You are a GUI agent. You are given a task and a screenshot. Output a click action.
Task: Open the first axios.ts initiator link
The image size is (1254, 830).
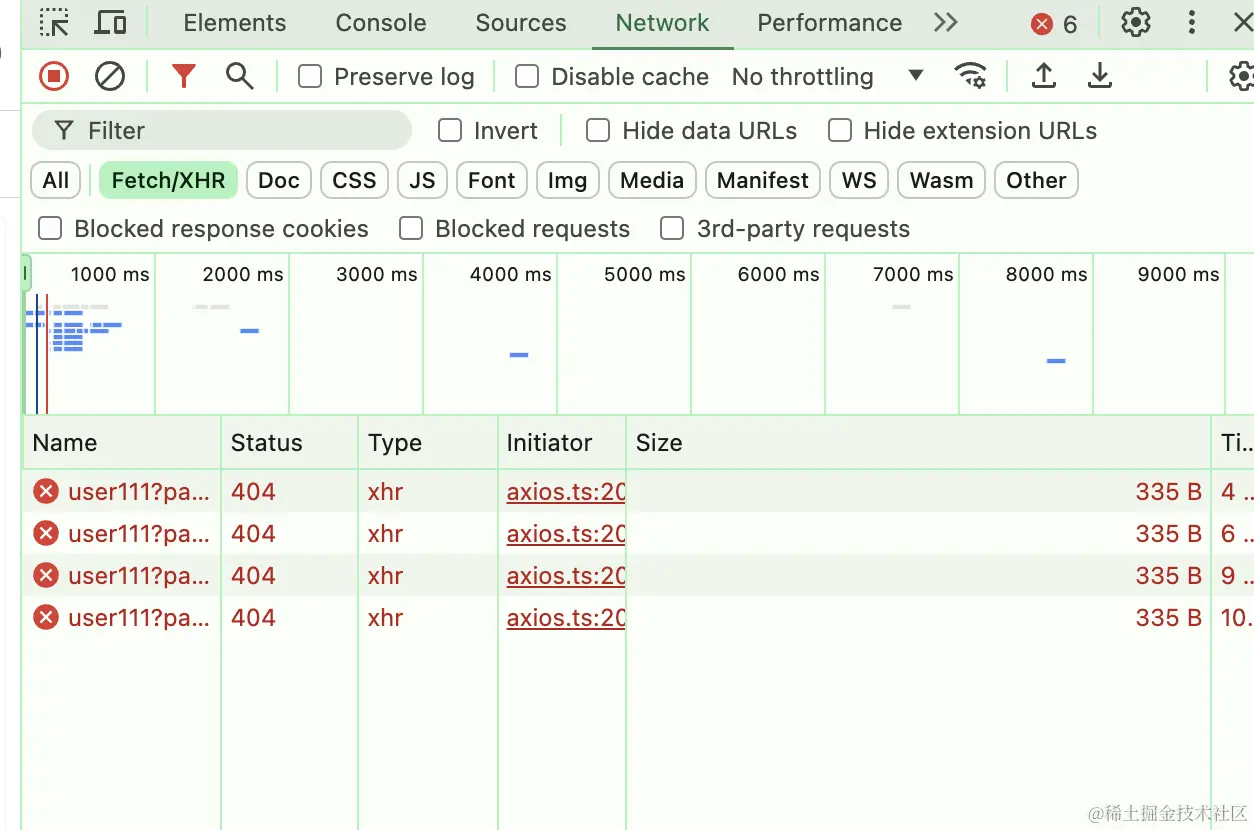tap(566, 492)
